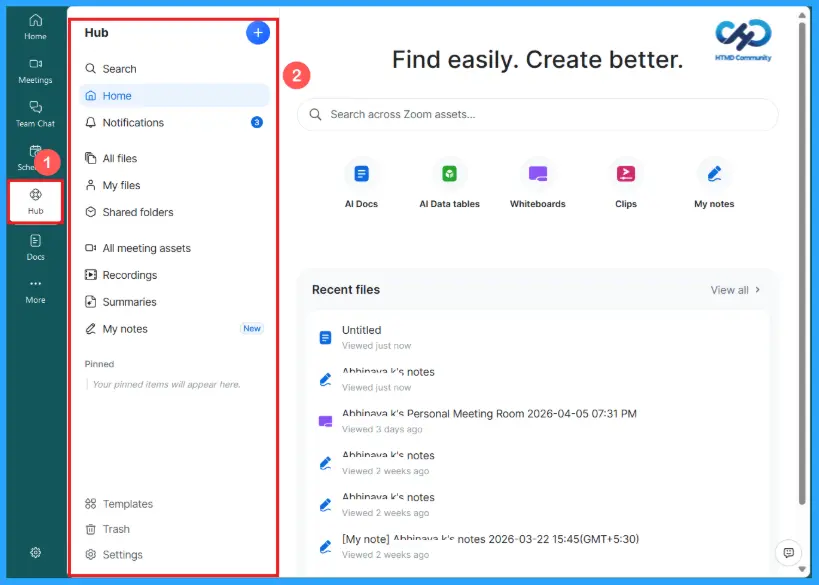The height and width of the screenshot is (585, 819).
Task: Click the purple whiteboard file icon
Action: [x=325, y=421]
